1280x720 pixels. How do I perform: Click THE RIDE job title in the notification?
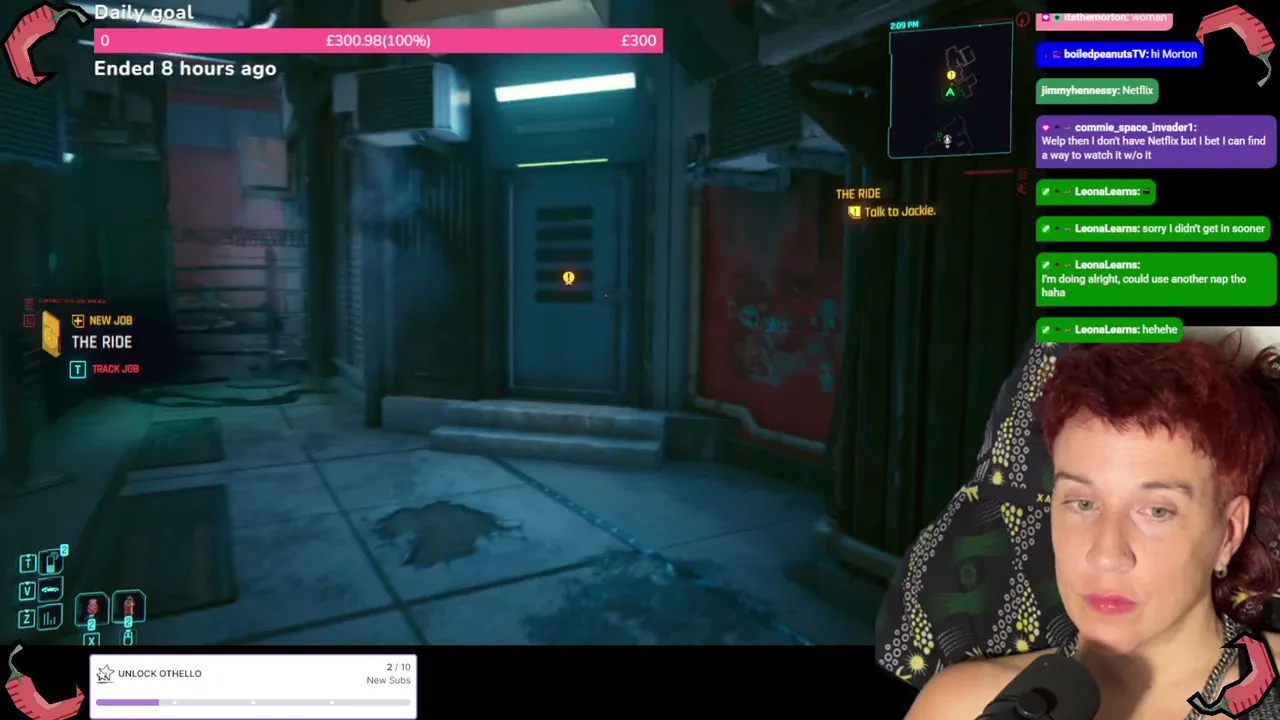(101, 342)
